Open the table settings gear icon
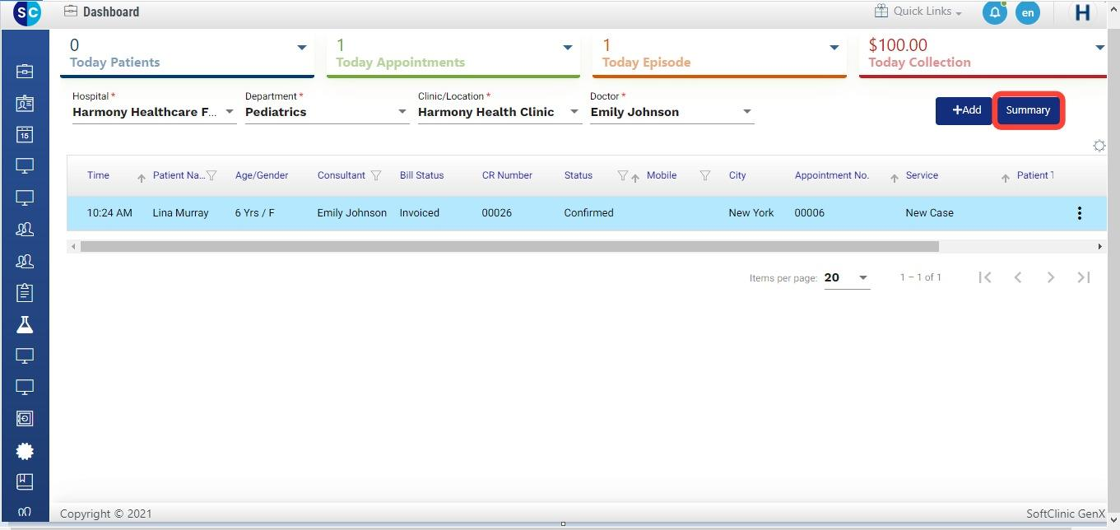 coord(1099,146)
